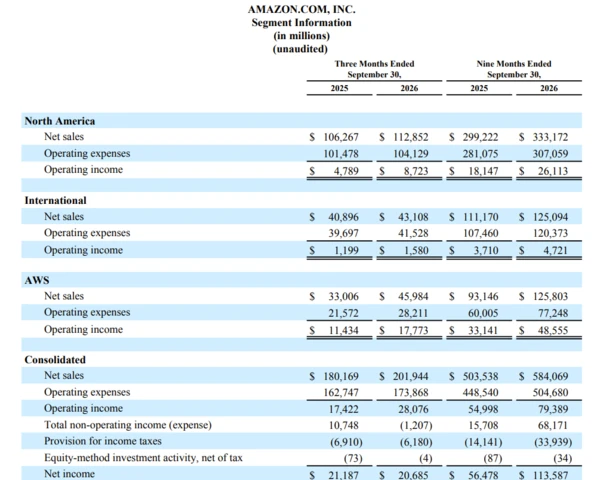Click the "Net sales" label under North America
600x480 pixels.
[x=64, y=137]
